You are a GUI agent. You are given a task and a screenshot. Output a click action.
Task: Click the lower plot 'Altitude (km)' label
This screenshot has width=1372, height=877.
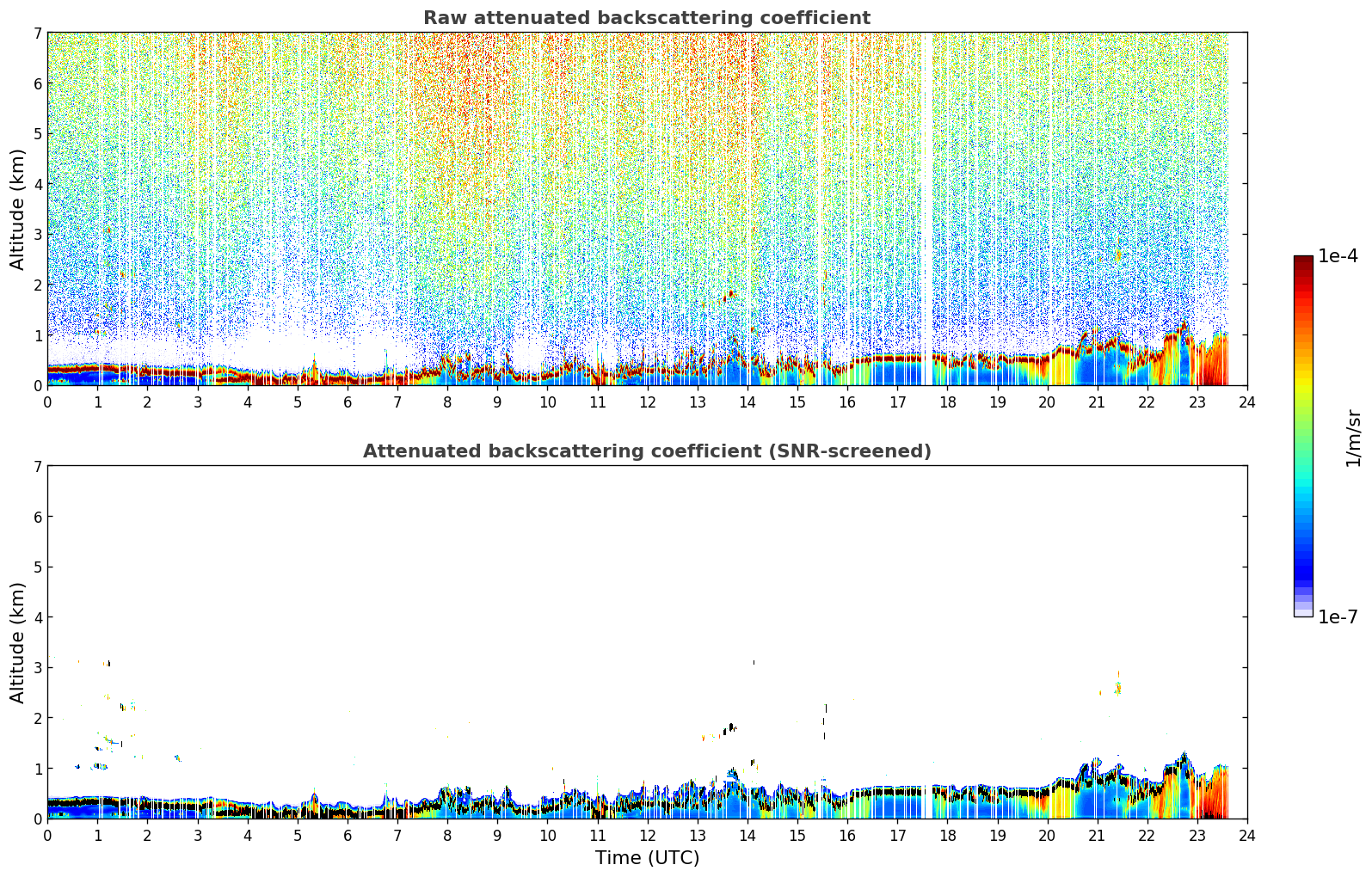(18, 642)
